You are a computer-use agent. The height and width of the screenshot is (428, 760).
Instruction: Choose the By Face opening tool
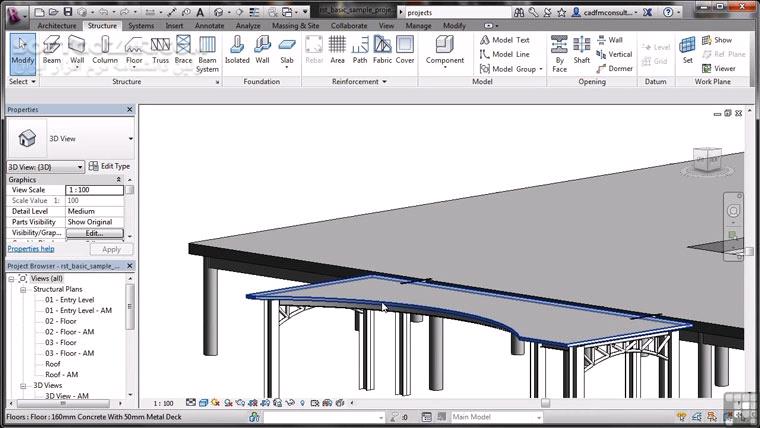click(559, 54)
